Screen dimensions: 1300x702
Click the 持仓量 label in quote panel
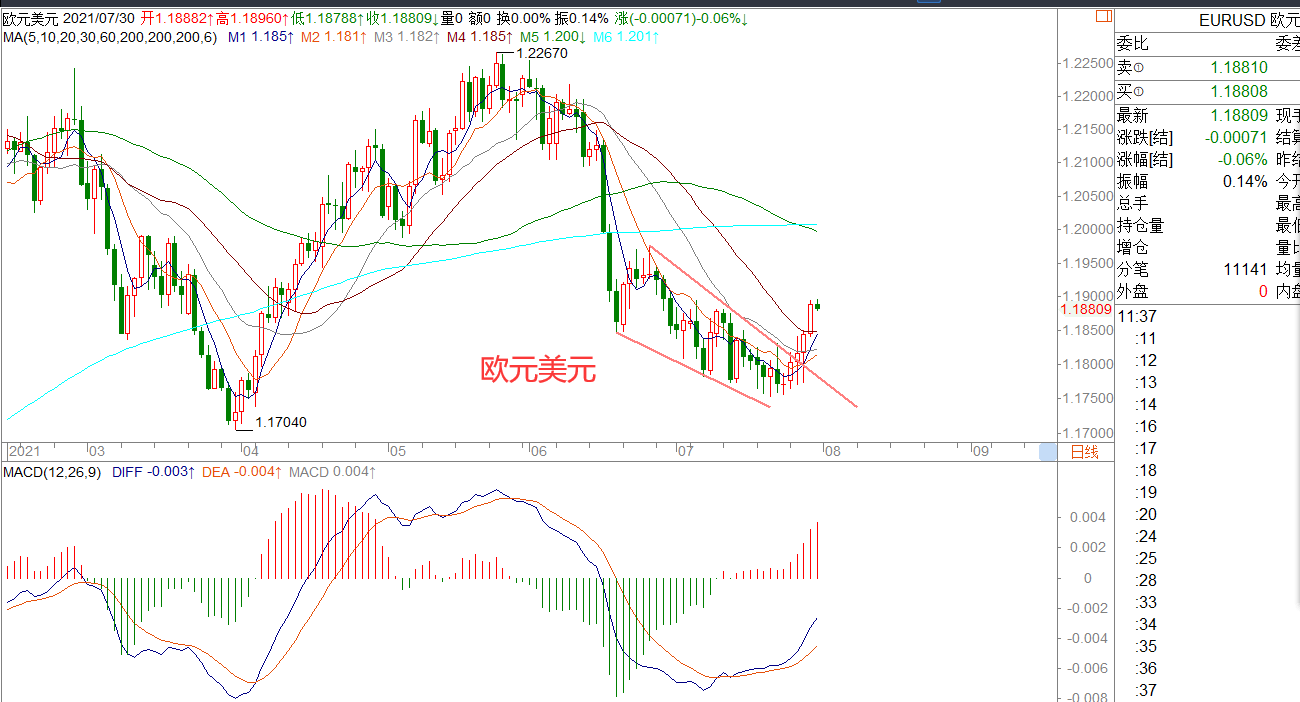pos(1141,225)
